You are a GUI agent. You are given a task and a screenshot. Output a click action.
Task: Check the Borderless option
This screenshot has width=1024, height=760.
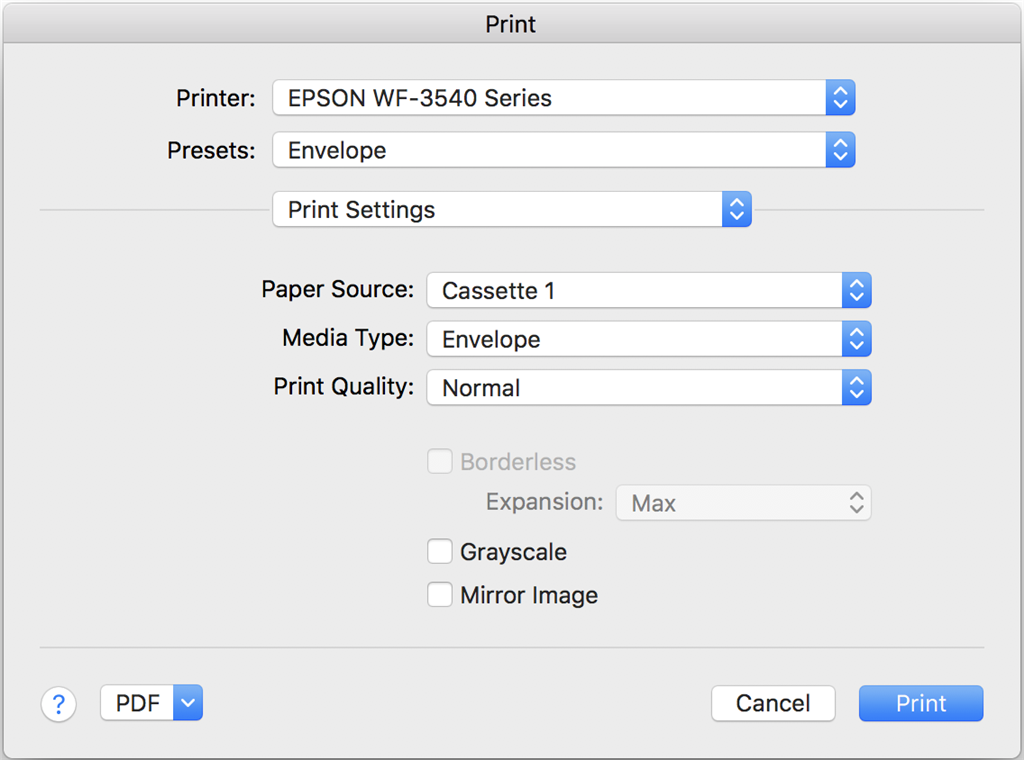(440, 461)
